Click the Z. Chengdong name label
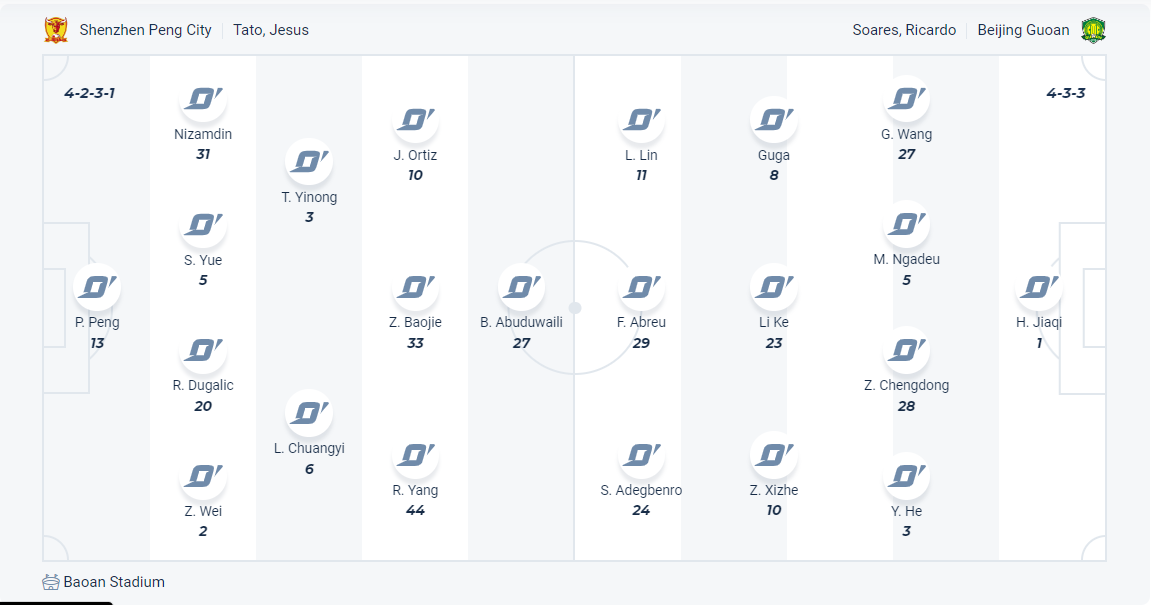The width and height of the screenshot is (1151, 605). click(x=907, y=385)
